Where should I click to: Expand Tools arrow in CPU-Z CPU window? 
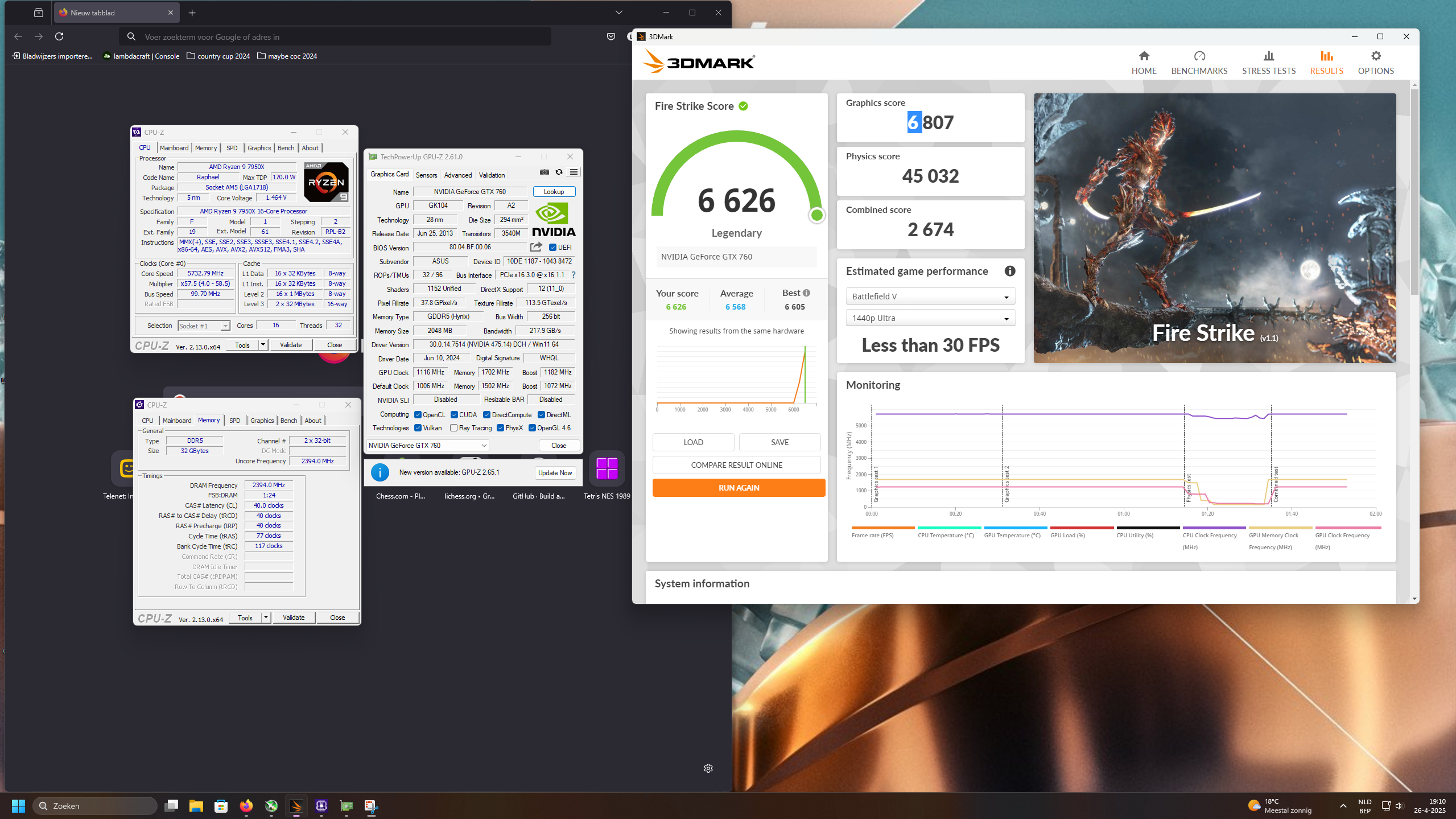(263, 345)
